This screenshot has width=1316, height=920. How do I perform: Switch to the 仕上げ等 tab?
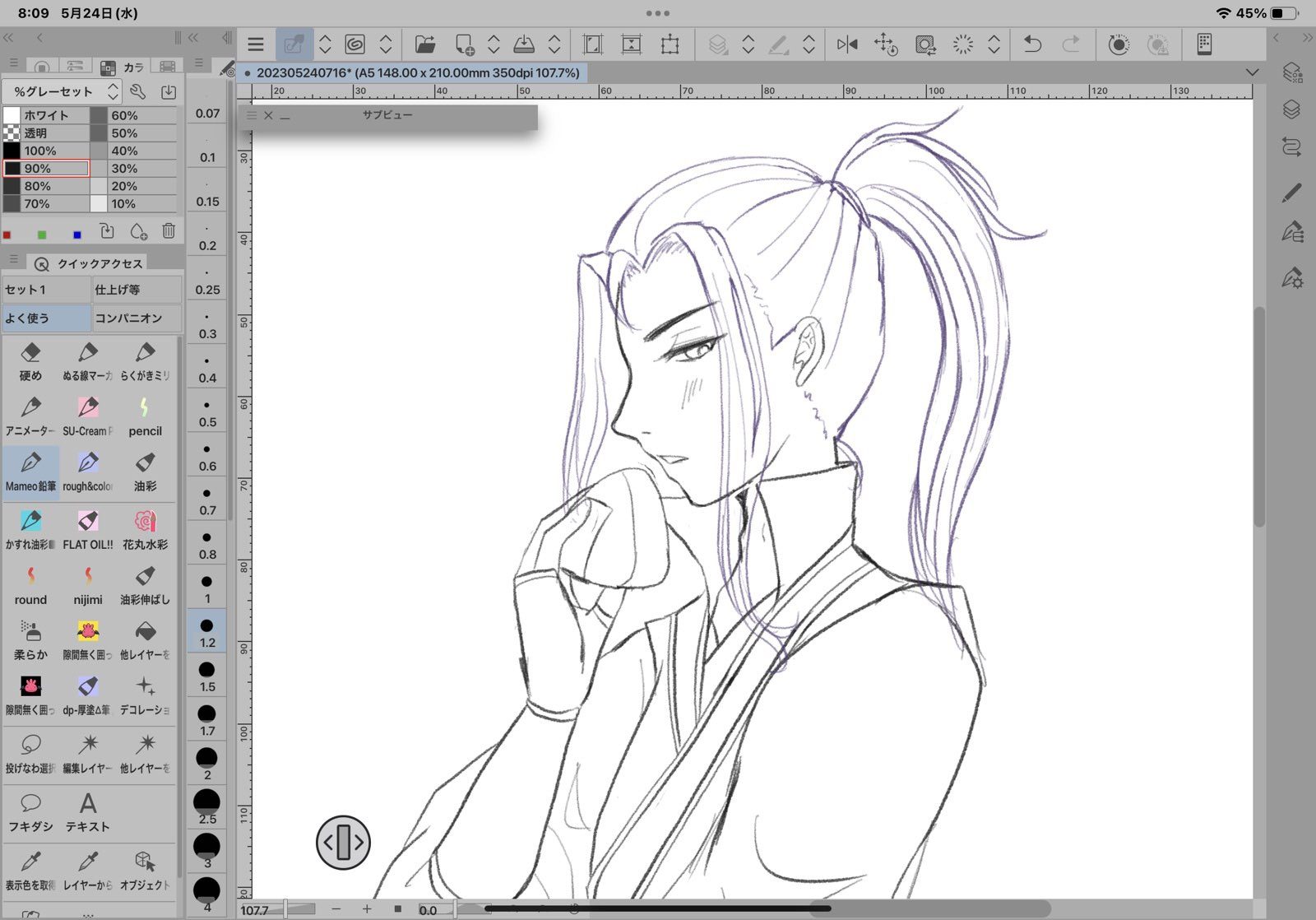pyautogui.click(x=137, y=290)
